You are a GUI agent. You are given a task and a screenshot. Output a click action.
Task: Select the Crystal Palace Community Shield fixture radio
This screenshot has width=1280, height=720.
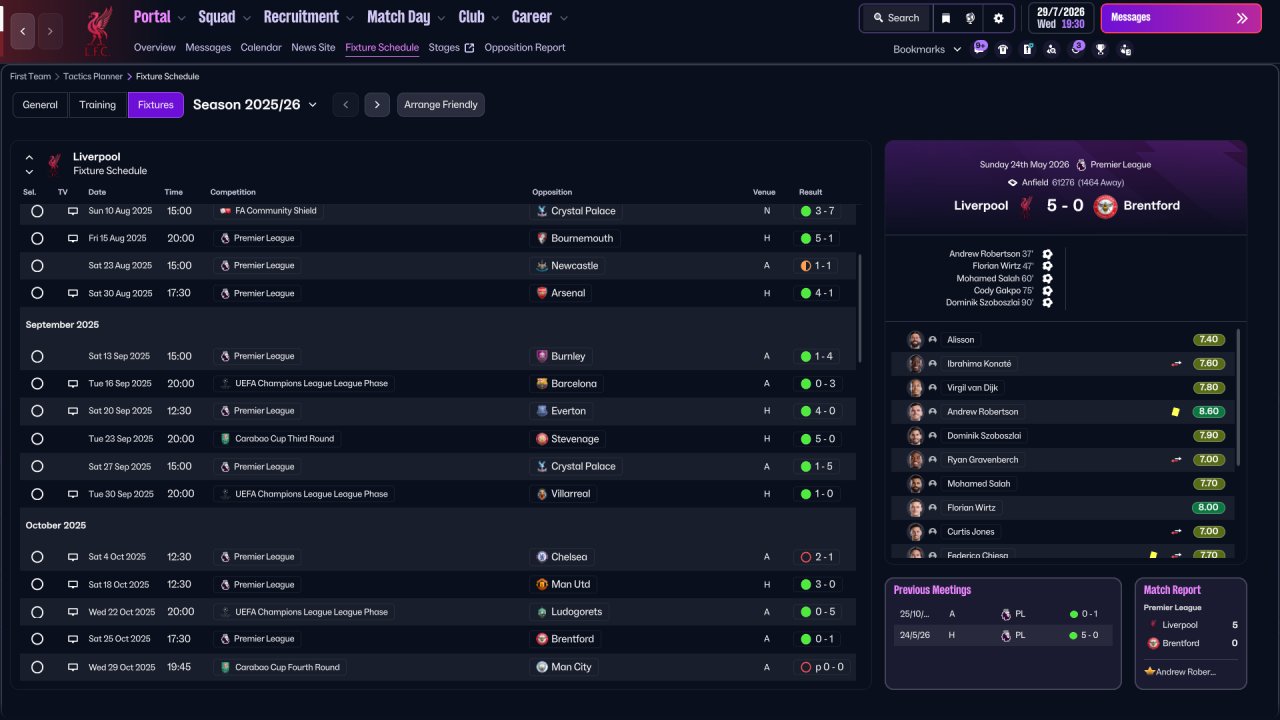[37, 211]
